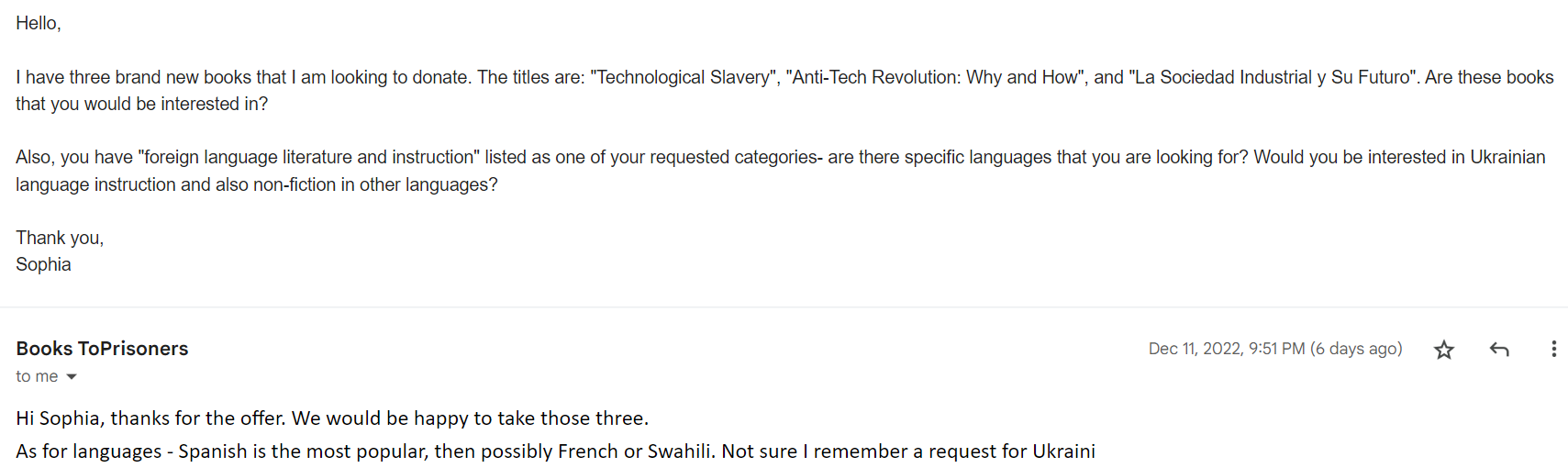Open the three-dot More options menu
The height and width of the screenshot is (468, 1568).
pyautogui.click(x=1553, y=350)
